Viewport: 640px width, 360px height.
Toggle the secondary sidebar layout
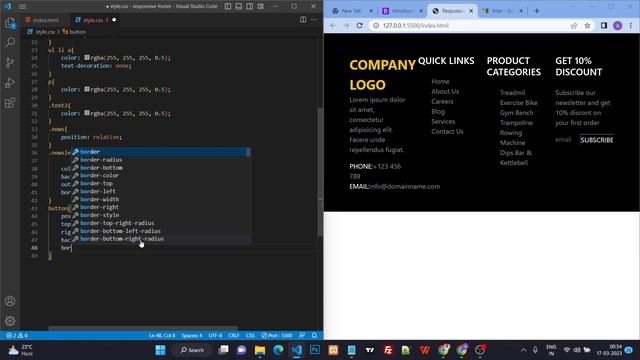[x=249, y=6]
